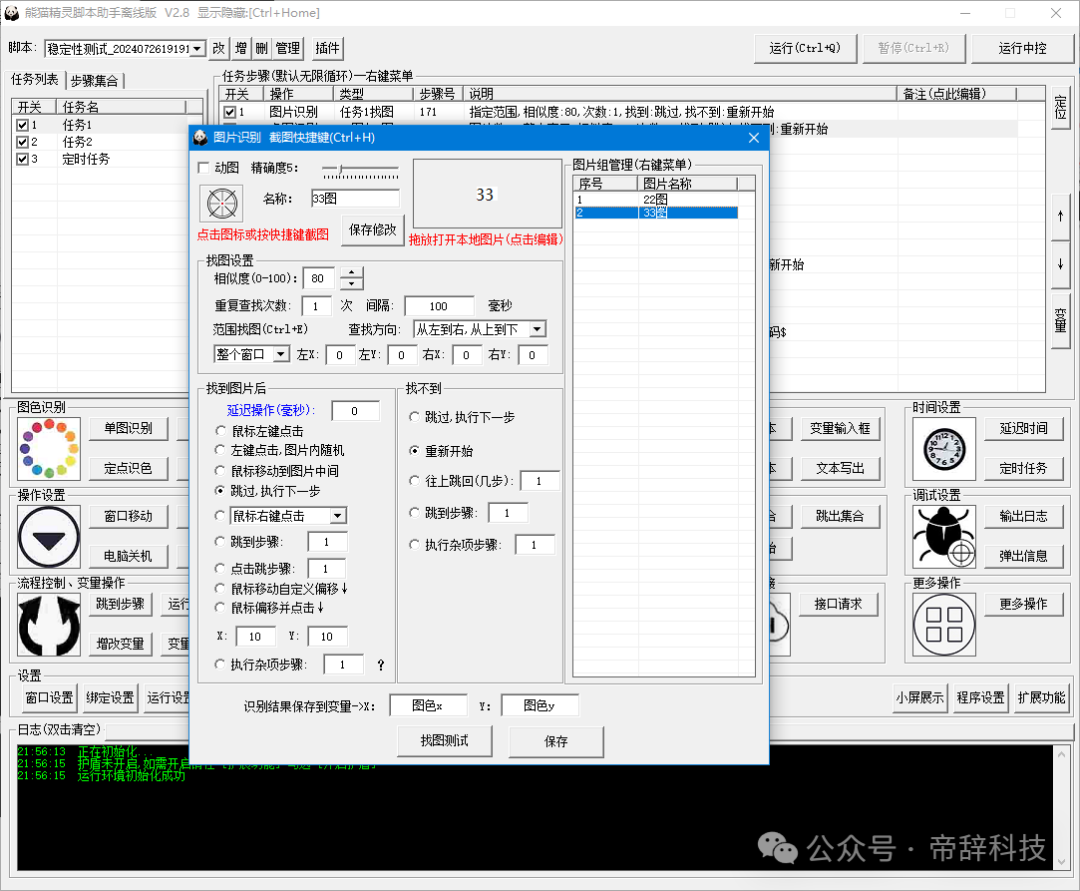This screenshot has width=1080, height=891.
Task: Select the 鼠标左键点击 radio option
Action: point(221,431)
